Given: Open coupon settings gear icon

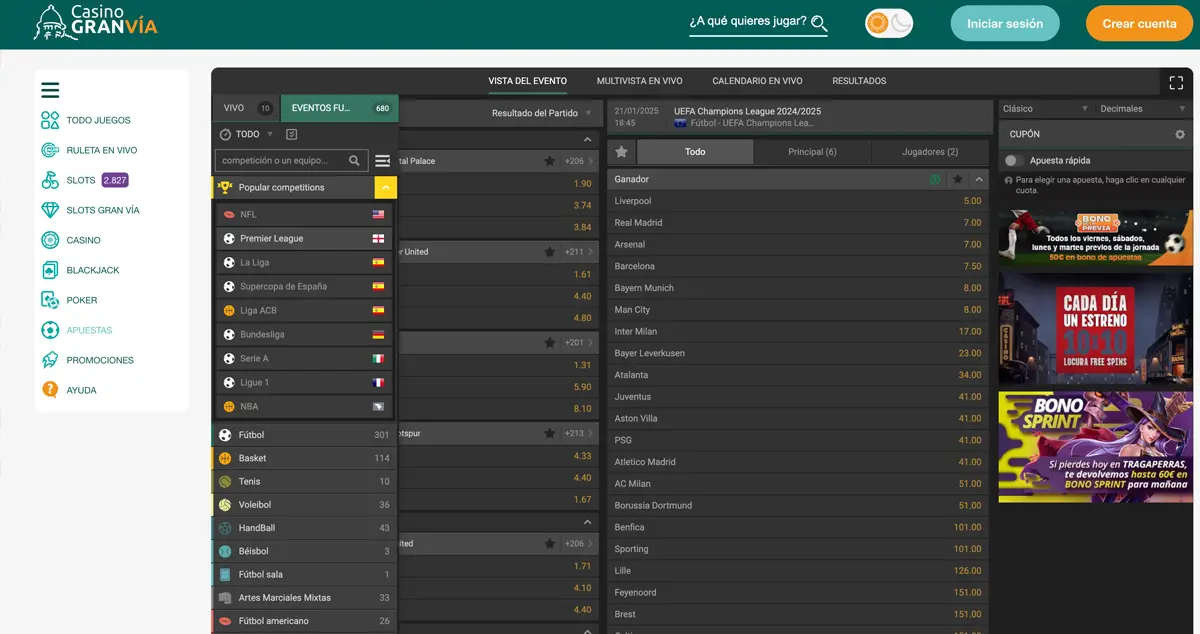Looking at the screenshot, I should tap(1180, 134).
